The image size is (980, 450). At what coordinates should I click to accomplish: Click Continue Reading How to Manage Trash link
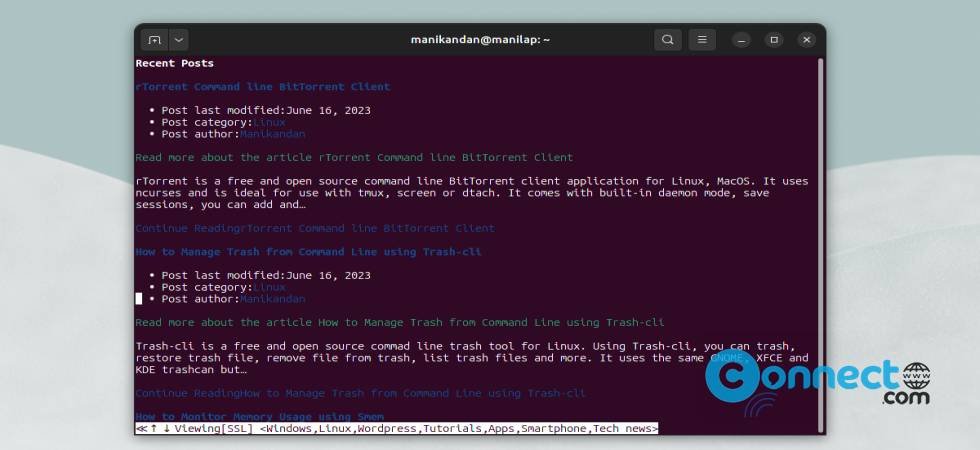point(361,394)
